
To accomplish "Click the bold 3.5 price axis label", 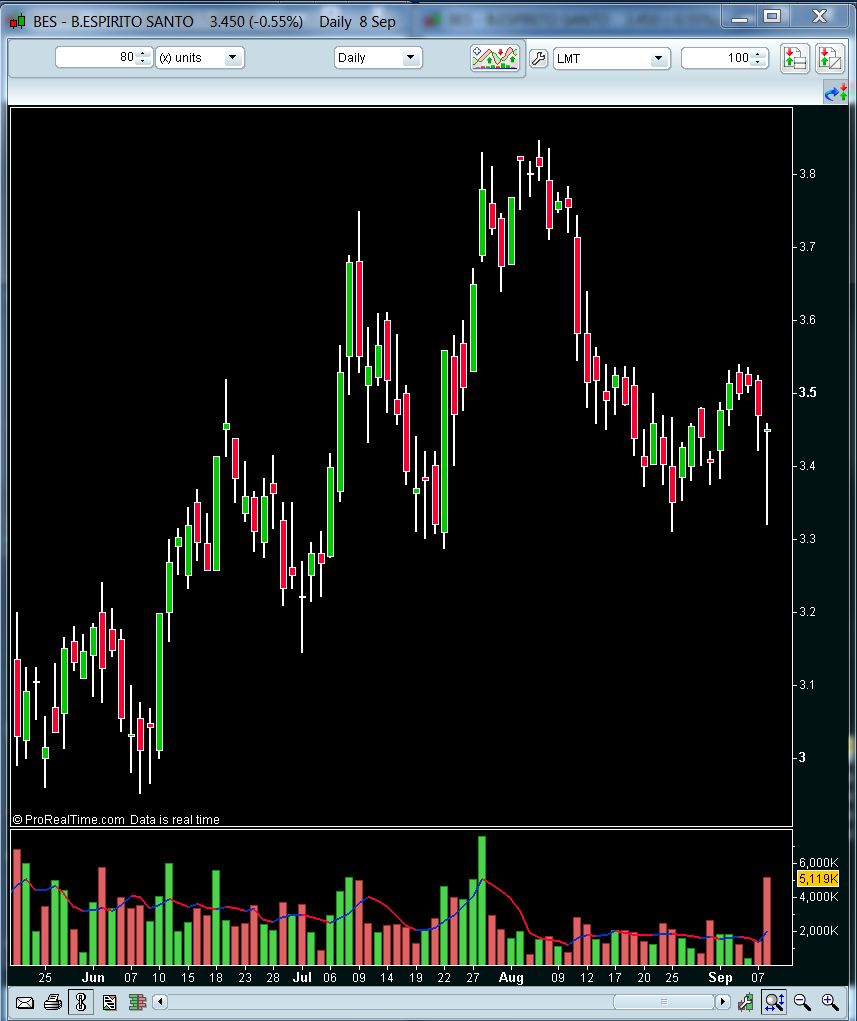I will pos(807,393).
